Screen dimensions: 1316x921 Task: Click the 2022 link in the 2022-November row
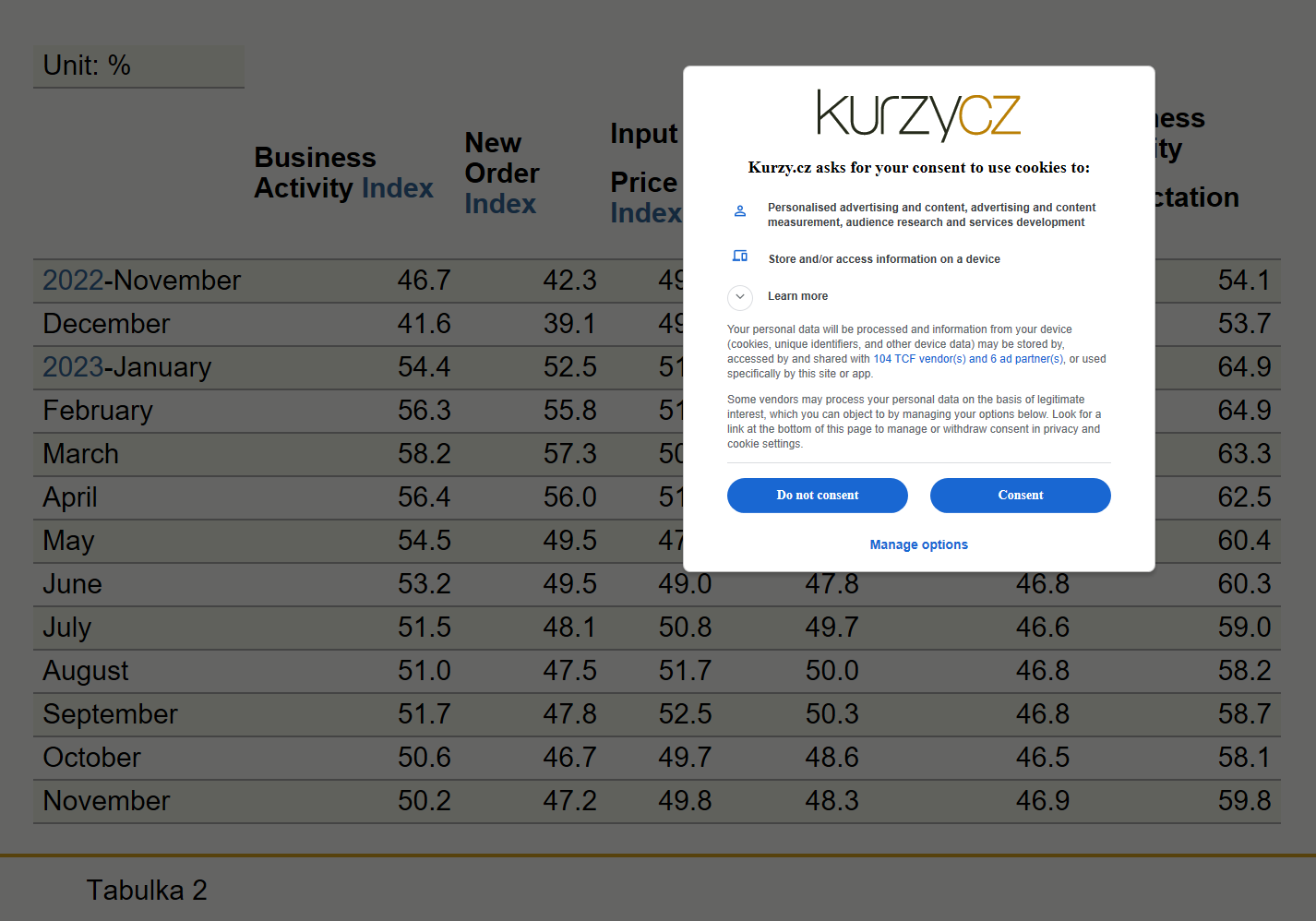click(x=73, y=281)
